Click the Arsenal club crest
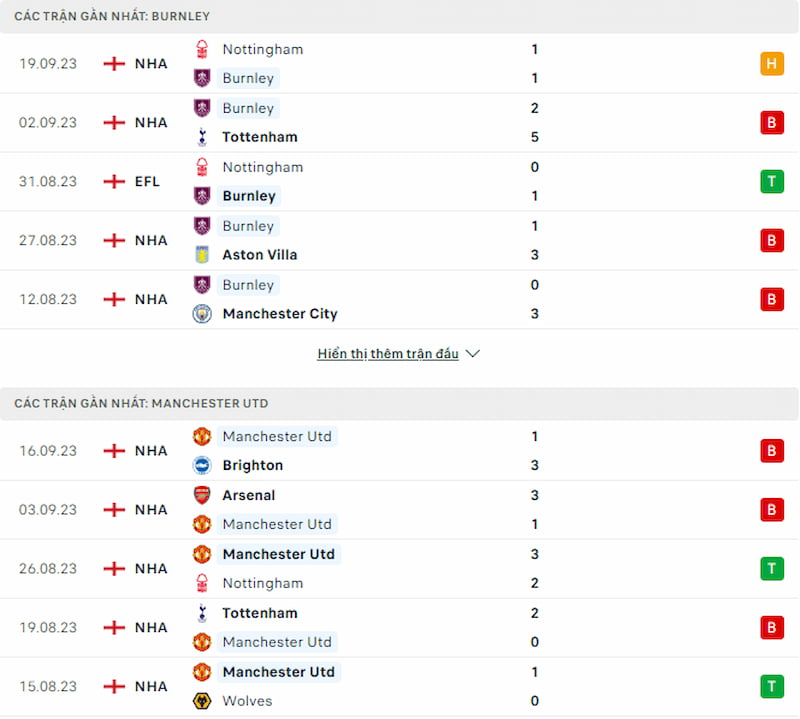The image size is (800, 719). point(202,495)
